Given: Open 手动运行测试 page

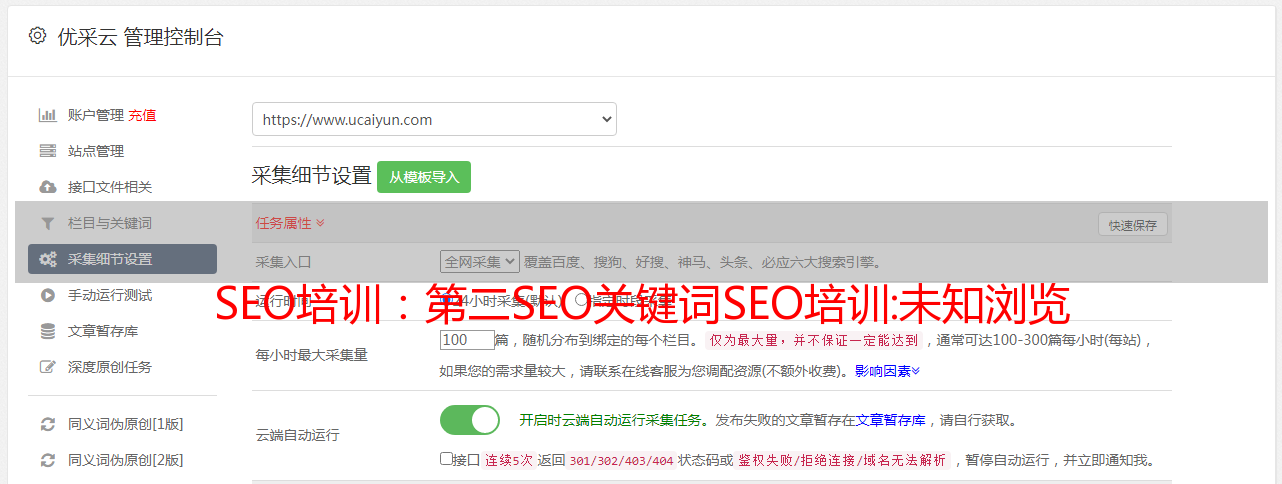Looking at the screenshot, I should pos(110,295).
